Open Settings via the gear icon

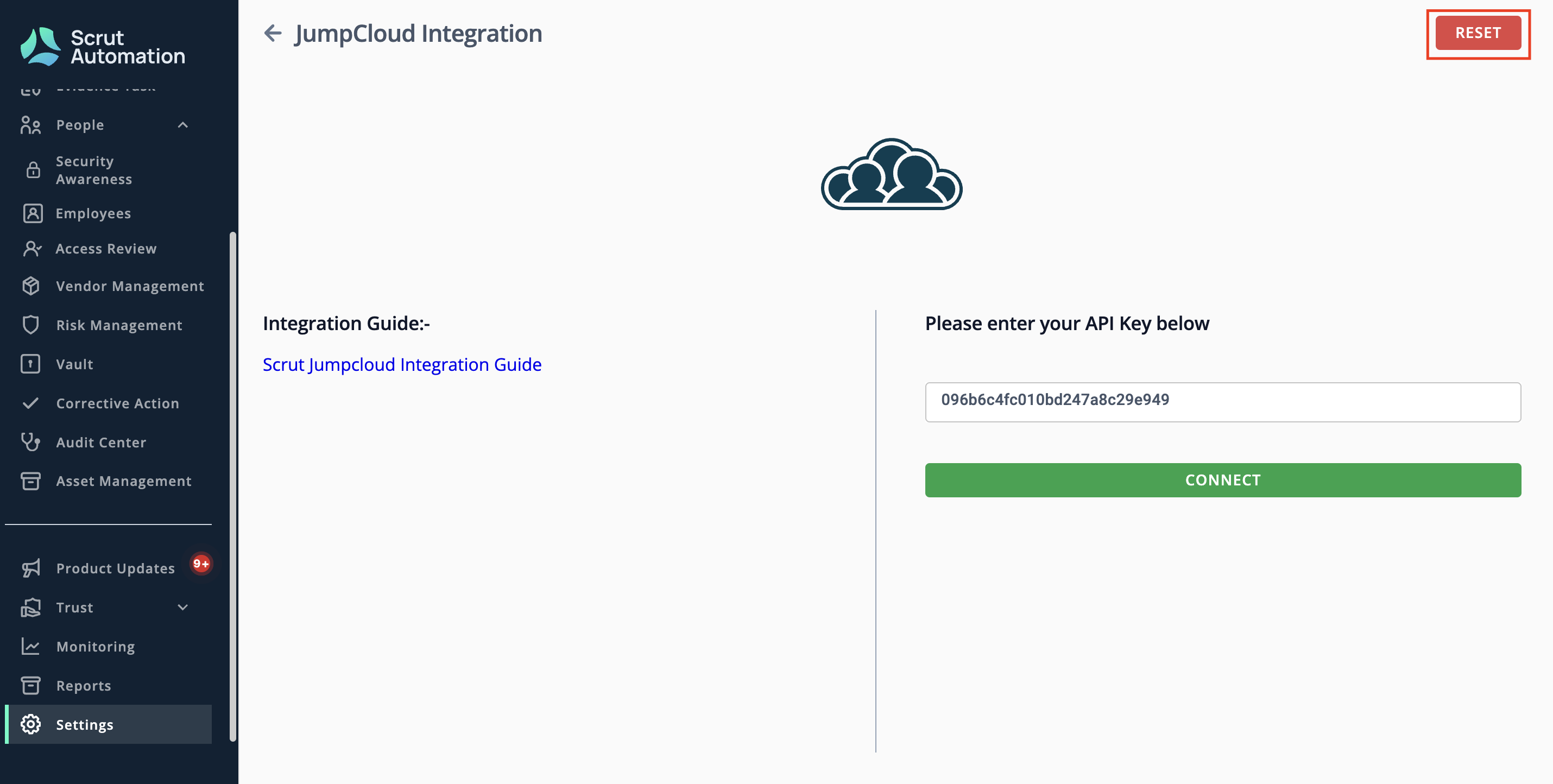pyautogui.click(x=31, y=724)
